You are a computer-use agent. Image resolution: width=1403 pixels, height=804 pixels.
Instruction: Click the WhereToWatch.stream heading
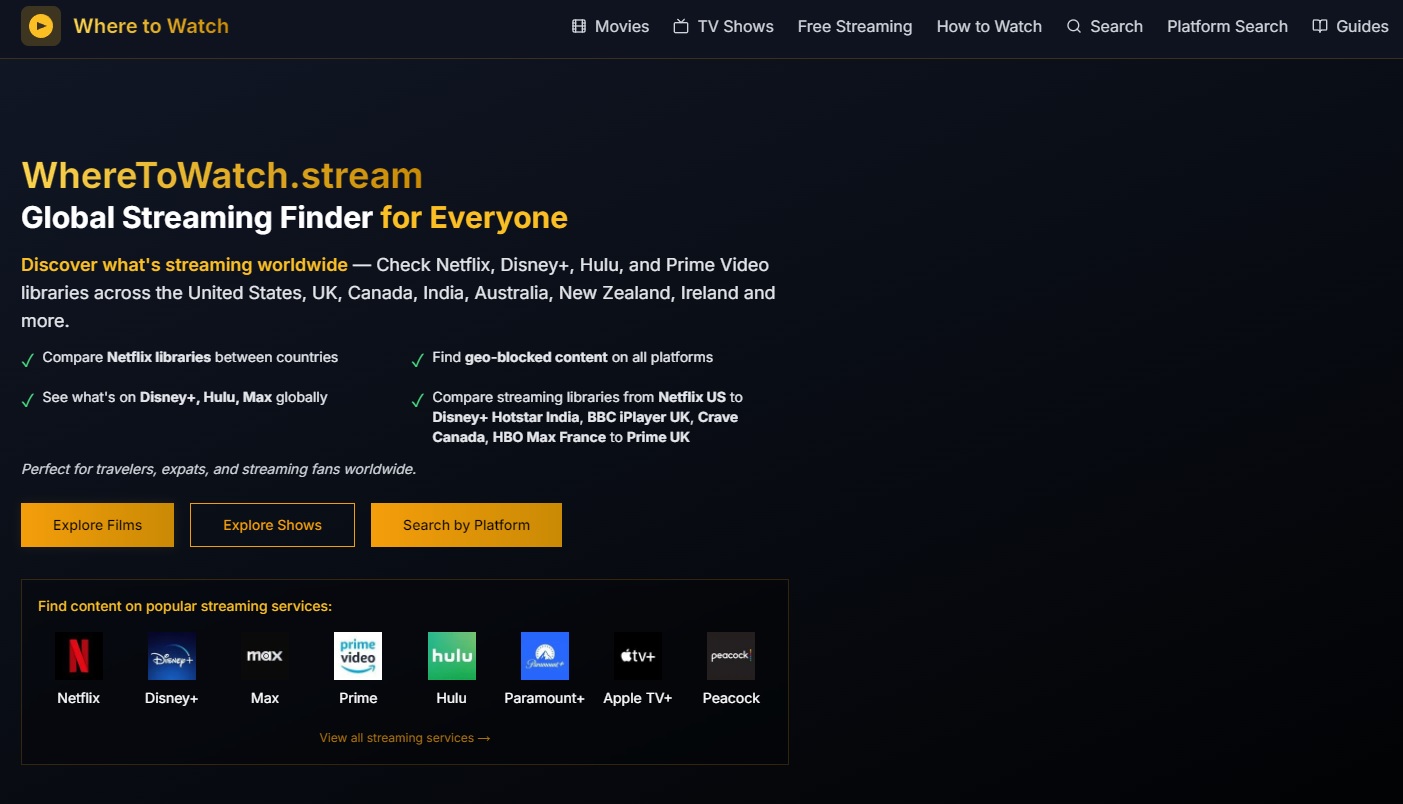coord(222,176)
